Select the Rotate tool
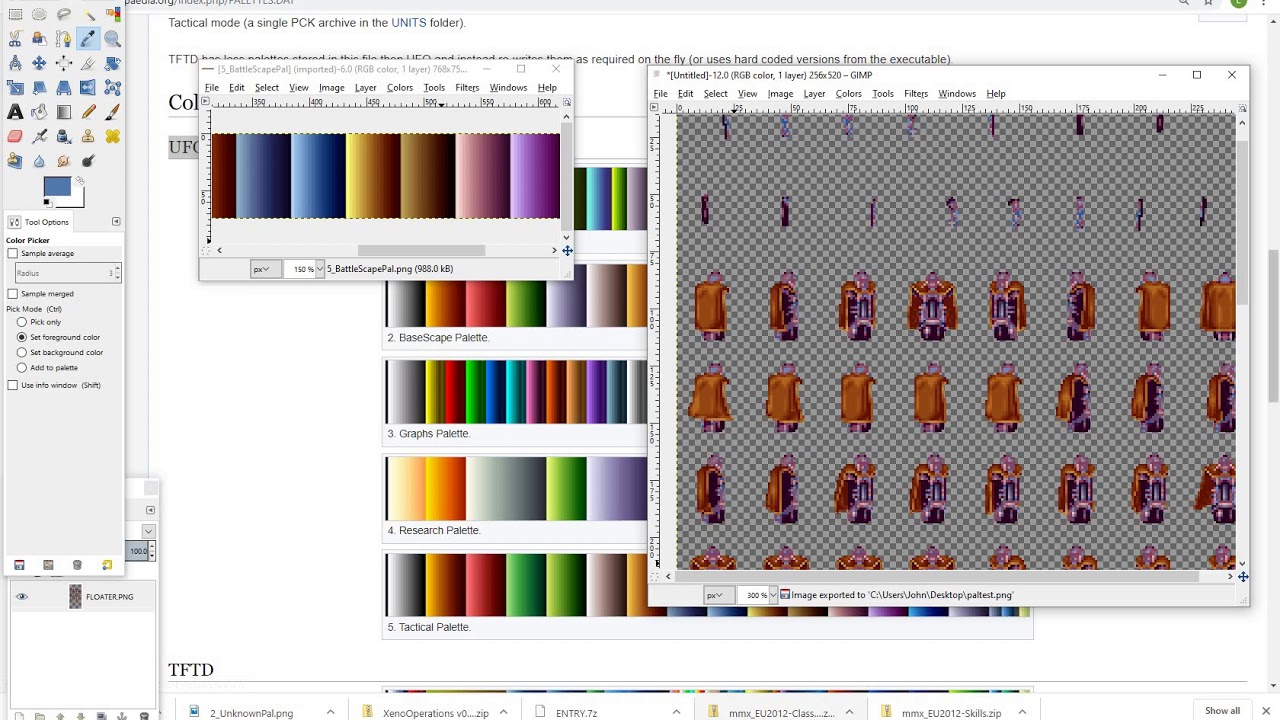Image resolution: width=1280 pixels, height=720 pixels. pyautogui.click(x=112, y=63)
